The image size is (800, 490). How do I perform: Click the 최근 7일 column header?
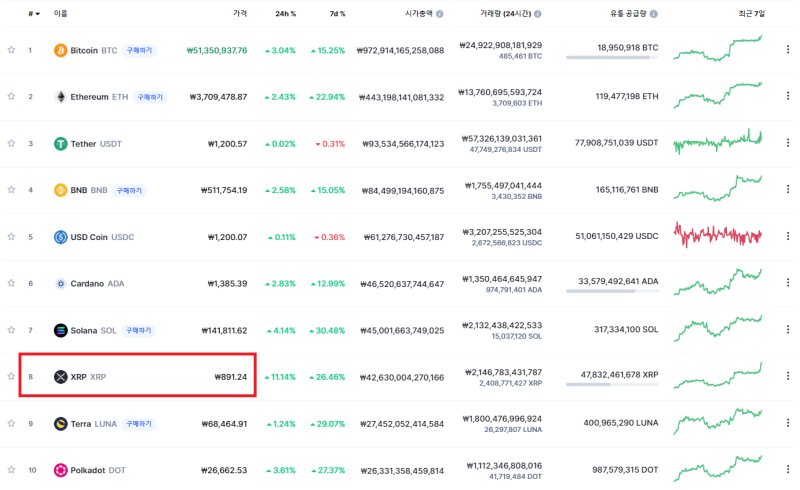coord(752,13)
